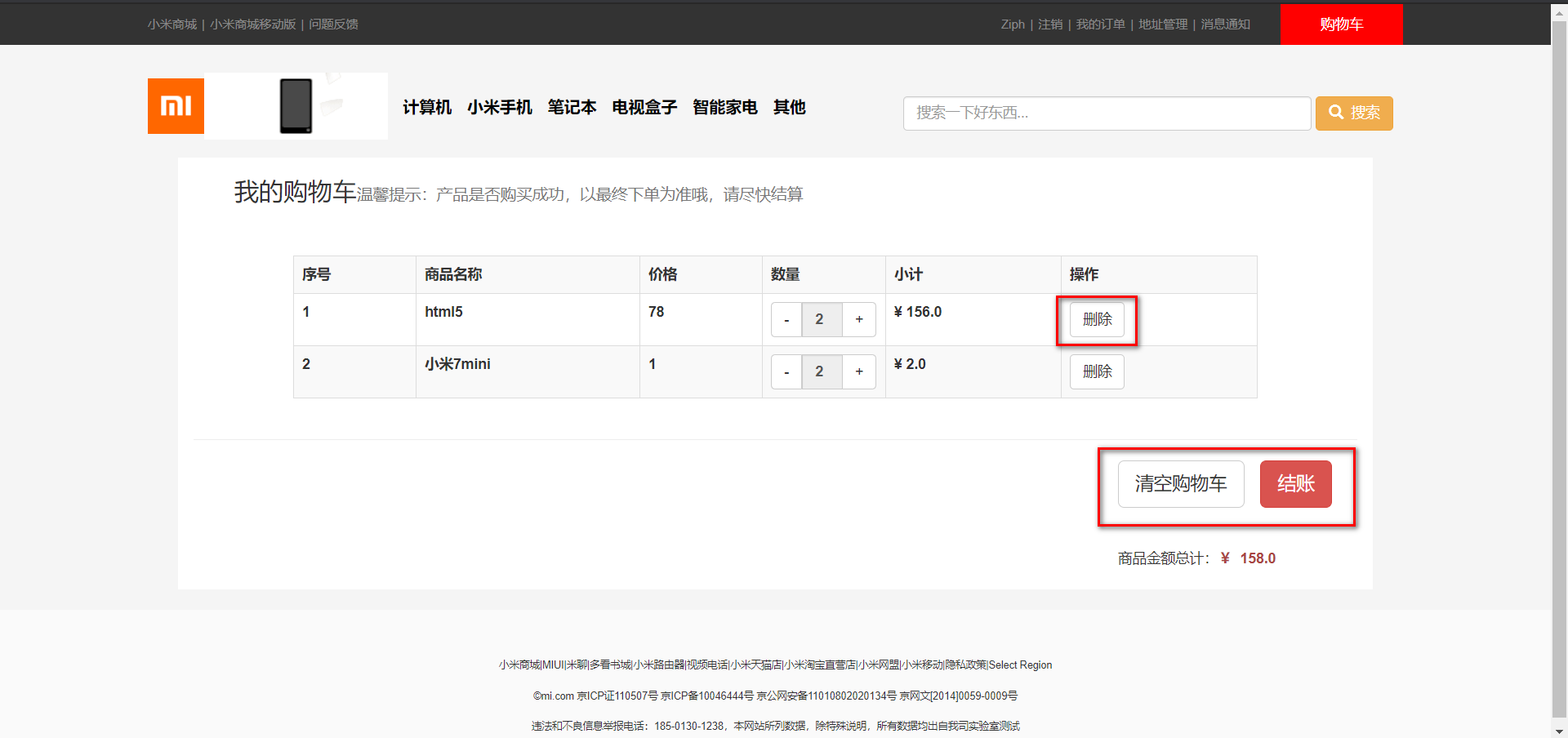Image resolution: width=1568 pixels, height=738 pixels.
Task: Delete the 小米7mini item from cart
Action: coord(1097,371)
